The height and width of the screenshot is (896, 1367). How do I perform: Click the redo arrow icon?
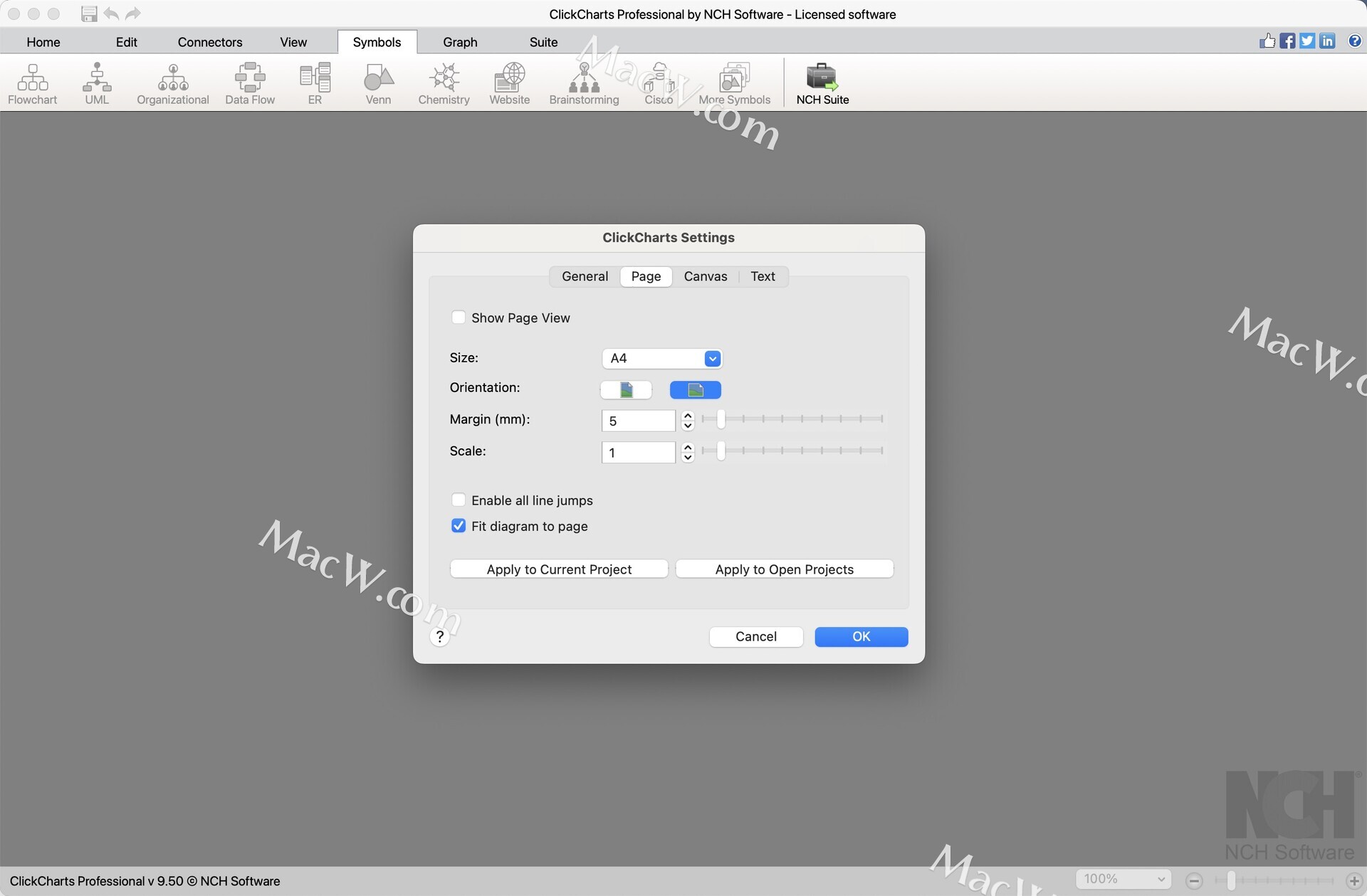[133, 14]
